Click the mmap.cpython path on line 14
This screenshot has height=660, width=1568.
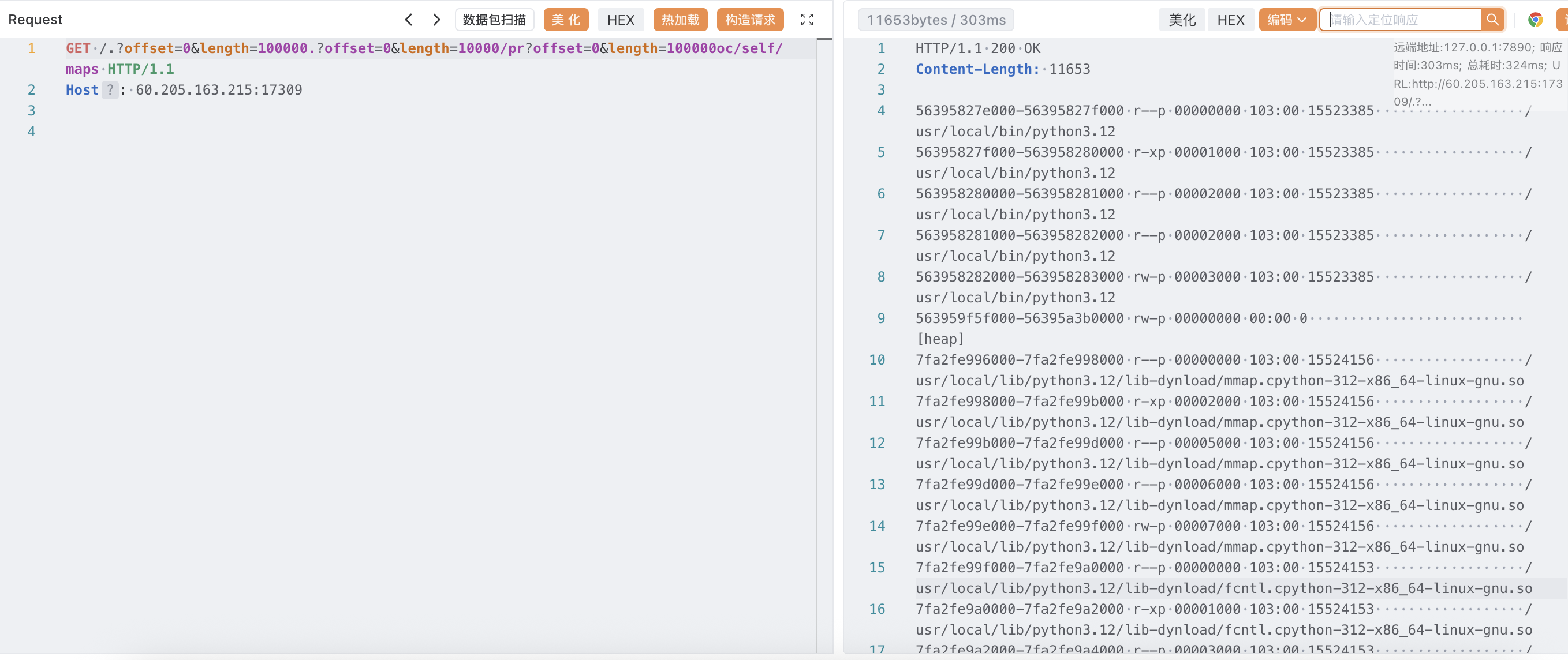pyautogui.click(x=1220, y=547)
